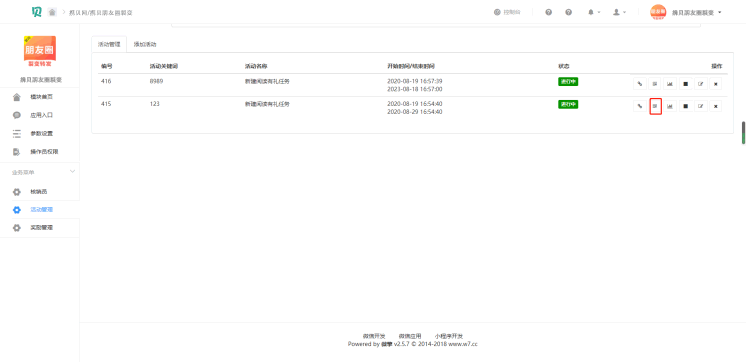This screenshot has width=746, height=362.
Task: Click the end time "2020-08-29 16:54:40"
Action: pos(414,112)
